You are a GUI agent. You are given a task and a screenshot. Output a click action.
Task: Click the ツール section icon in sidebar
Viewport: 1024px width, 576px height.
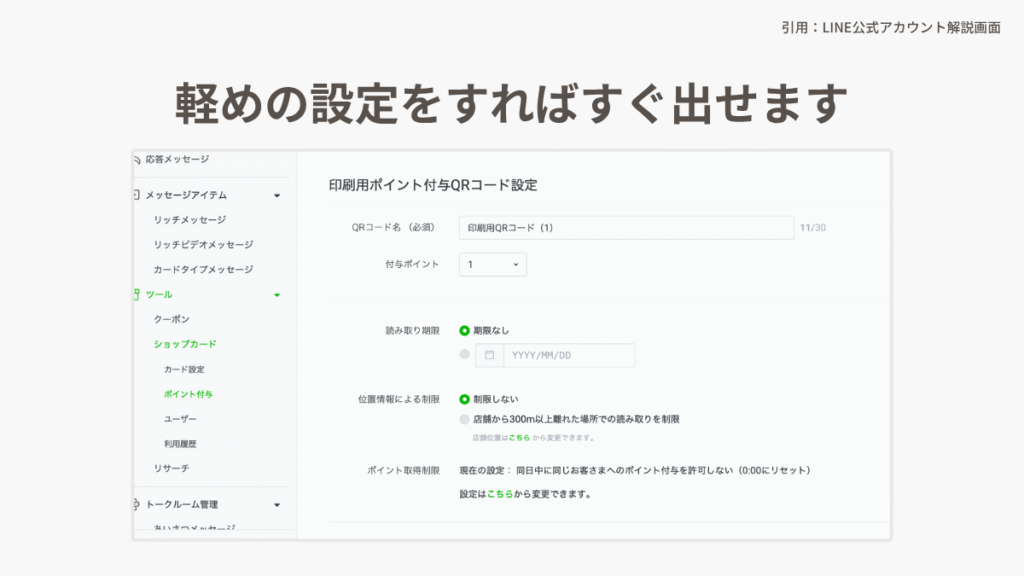coord(137,294)
